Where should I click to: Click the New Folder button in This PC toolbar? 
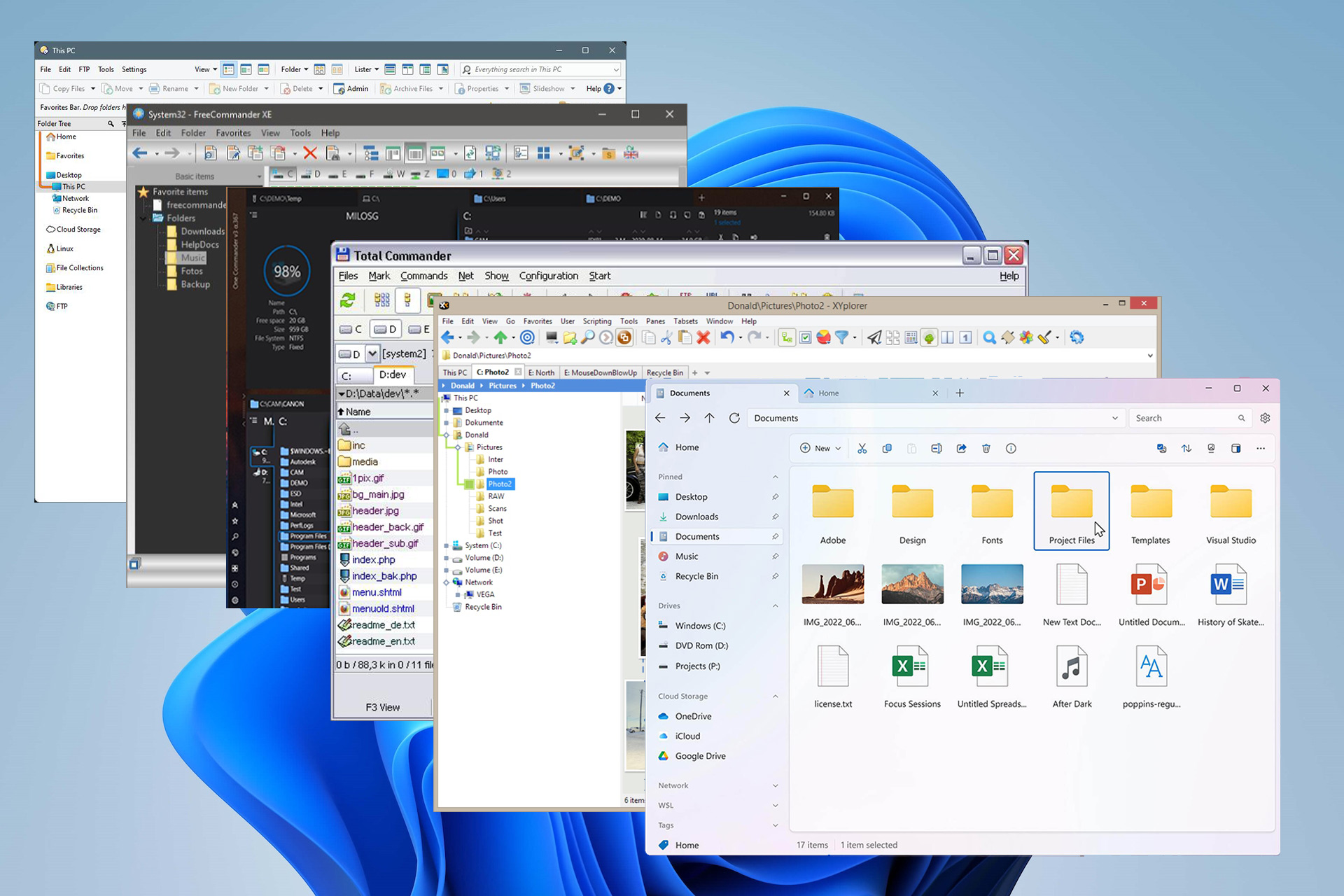tap(234, 89)
